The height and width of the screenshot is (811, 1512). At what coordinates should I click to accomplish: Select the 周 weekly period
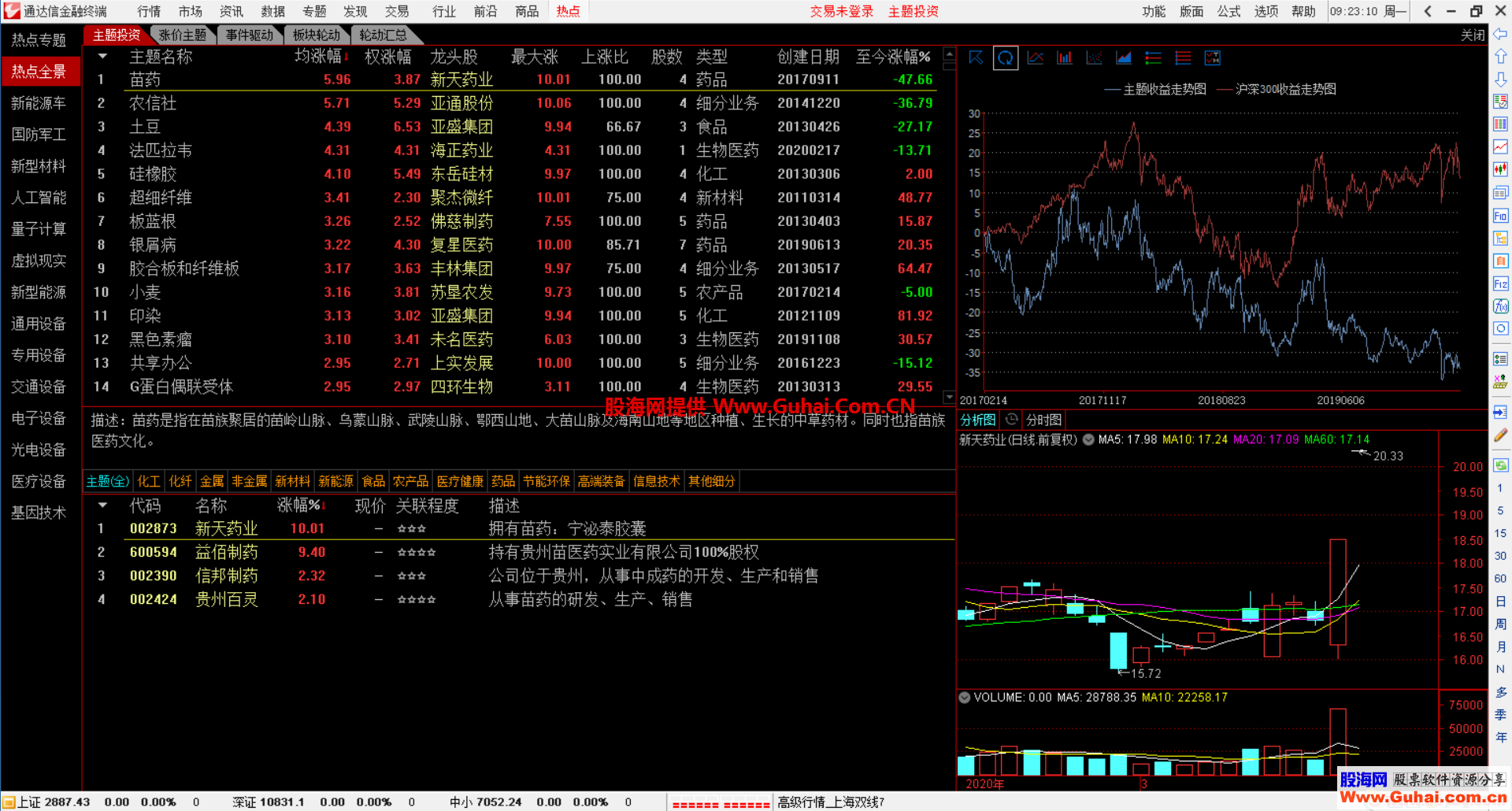[x=1500, y=624]
